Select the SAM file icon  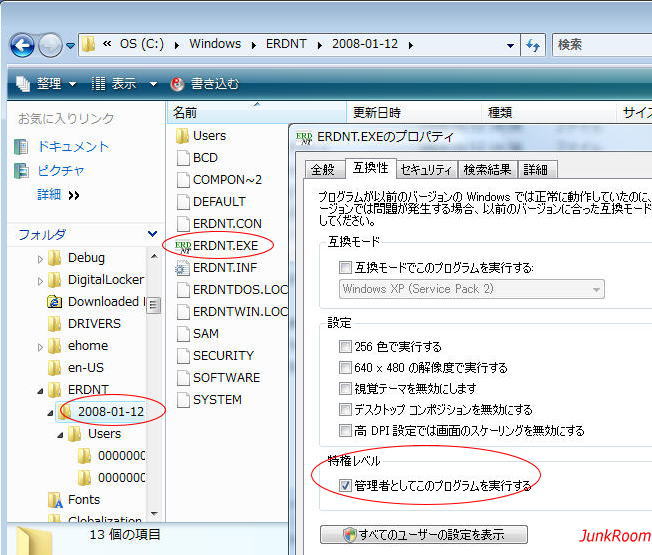click(183, 334)
